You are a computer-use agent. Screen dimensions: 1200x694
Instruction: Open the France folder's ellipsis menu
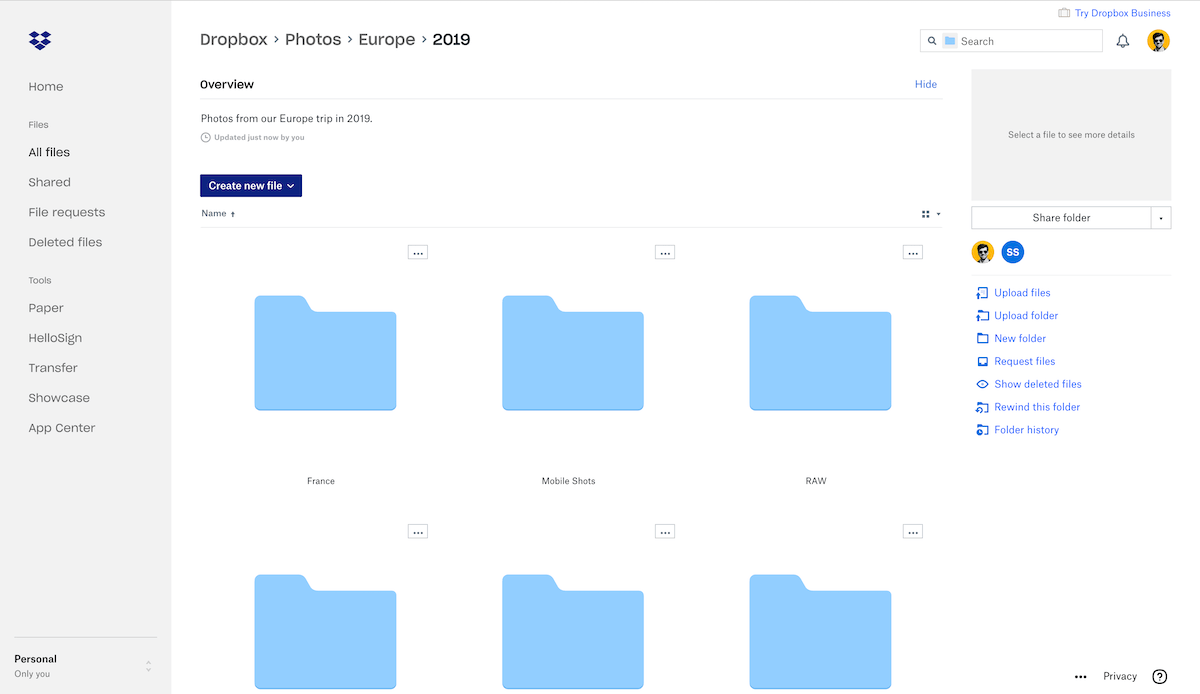[418, 252]
